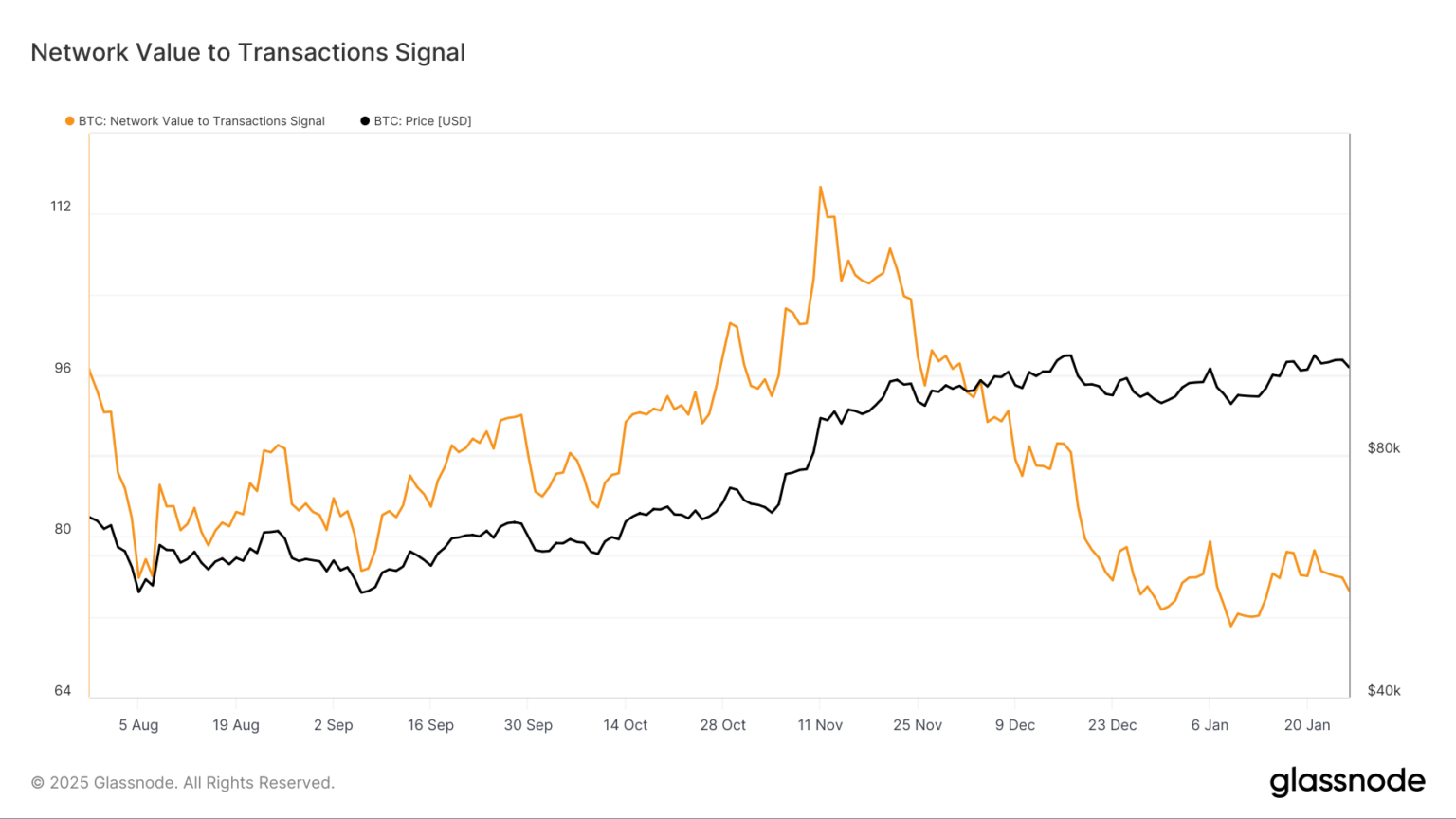The height and width of the screenshot is (819, 1456).
Task: Select the '5 Aug' date label
Action: tap(138, 725)
